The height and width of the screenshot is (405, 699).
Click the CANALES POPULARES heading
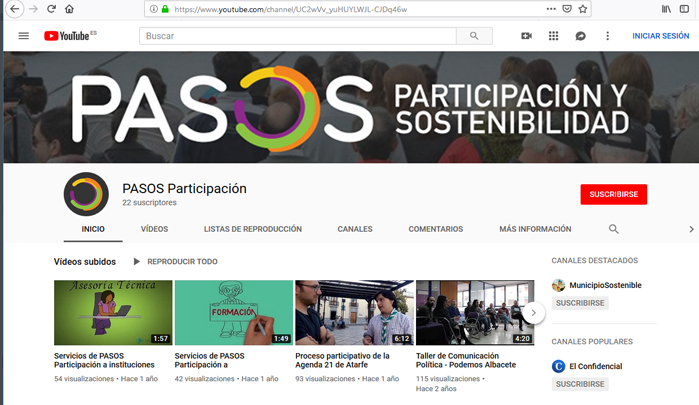coord(592,342)
